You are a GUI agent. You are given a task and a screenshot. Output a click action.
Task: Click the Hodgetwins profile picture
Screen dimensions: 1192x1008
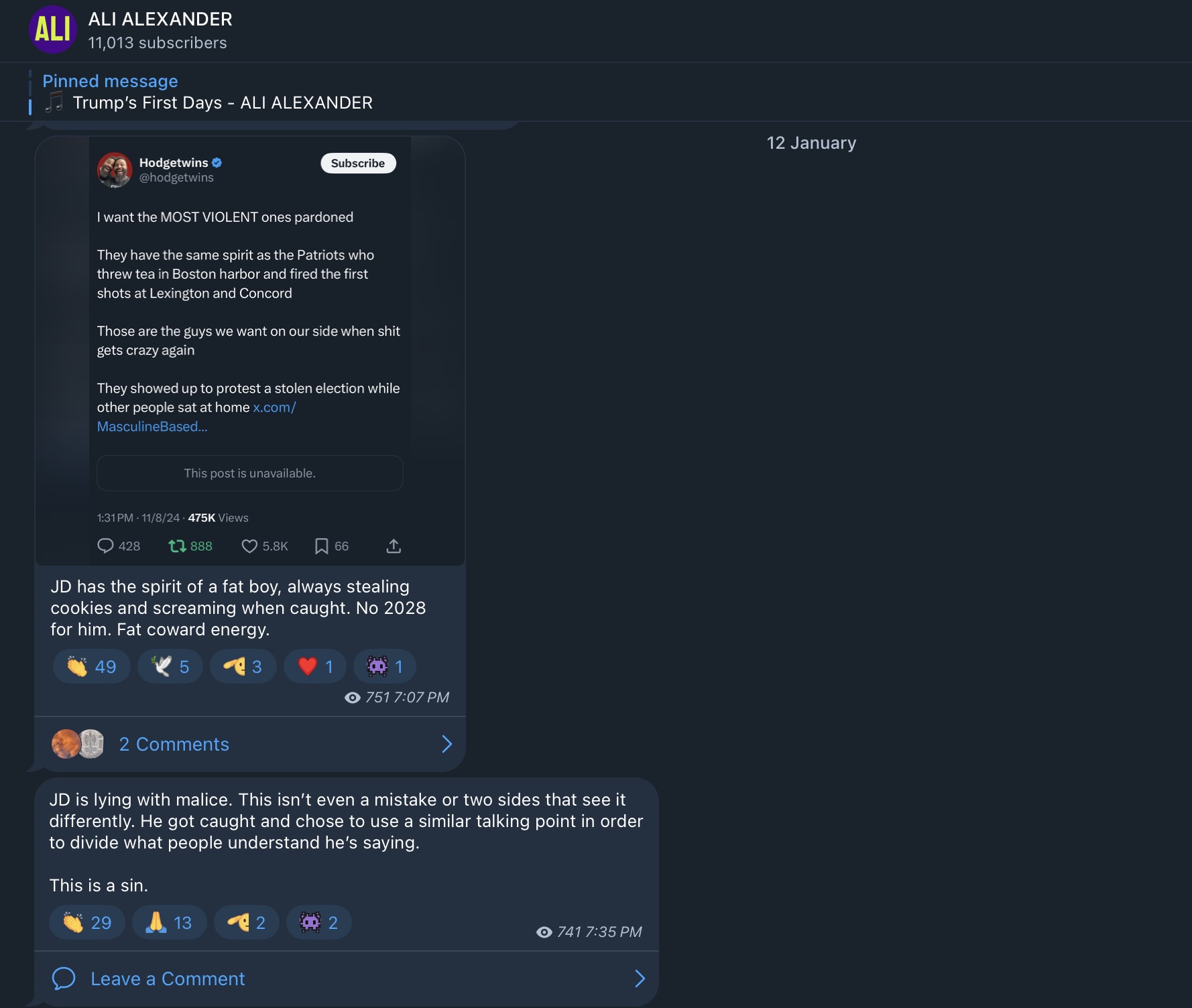115,170
